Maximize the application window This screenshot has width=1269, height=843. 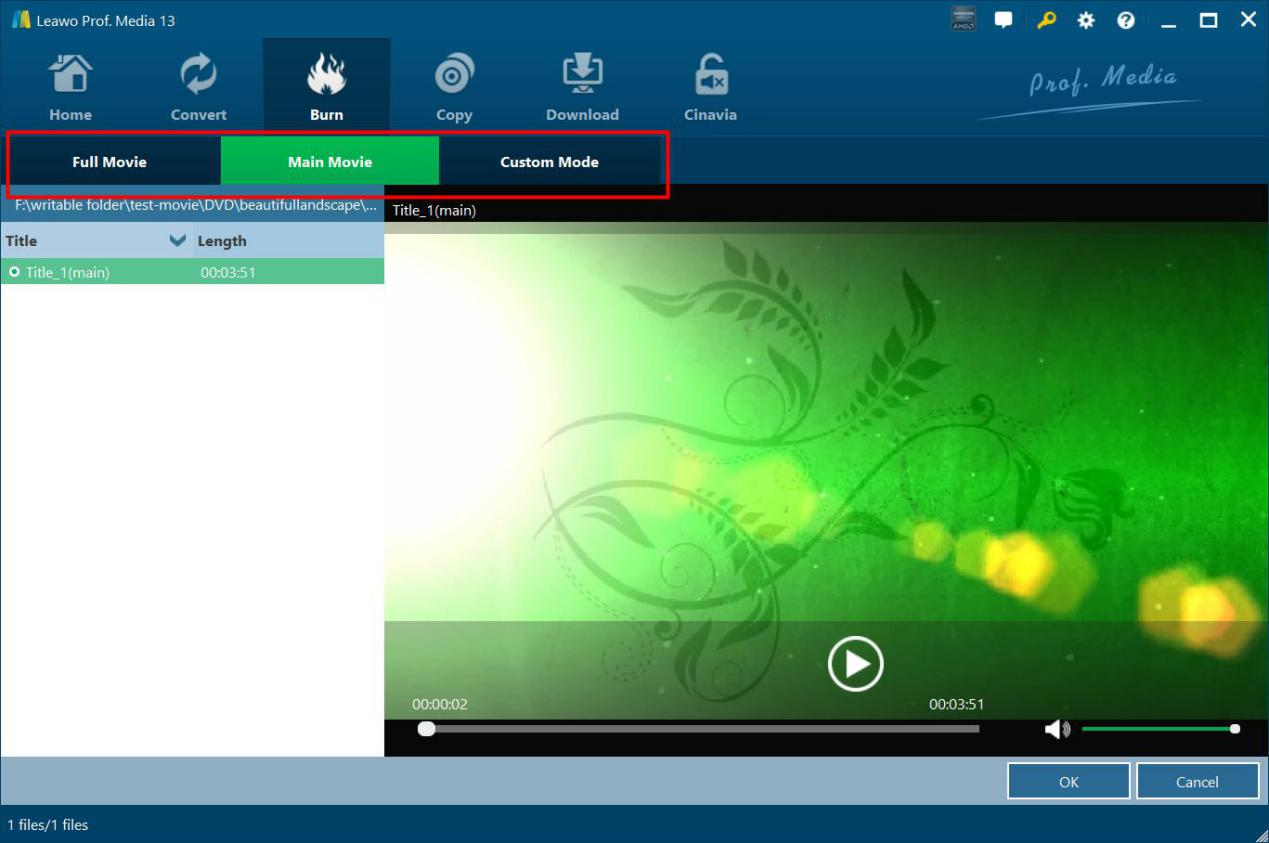point(1208,20)
